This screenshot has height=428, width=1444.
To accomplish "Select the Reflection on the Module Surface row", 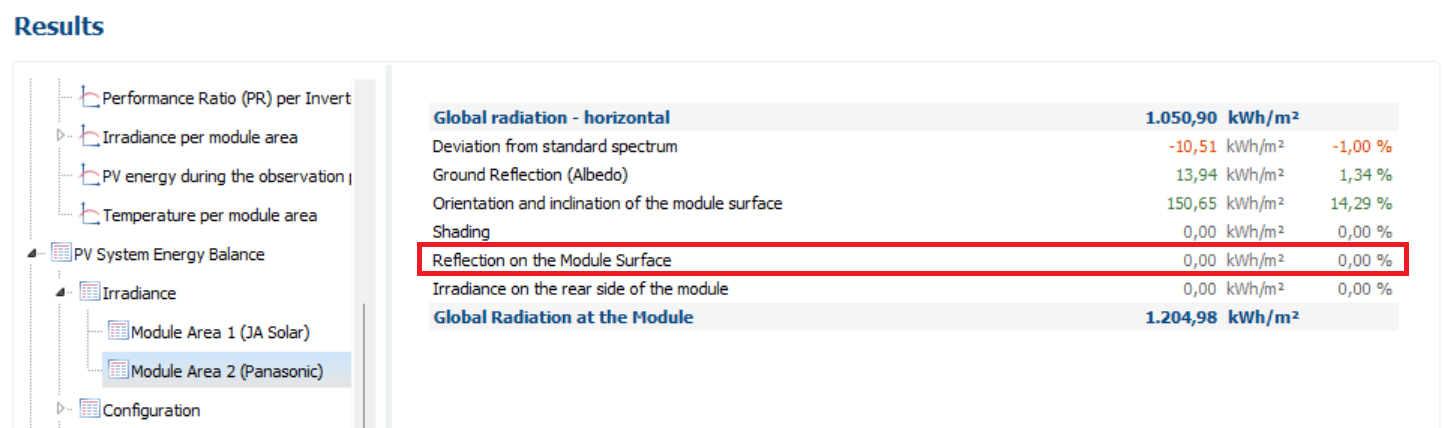I will 913,260.
